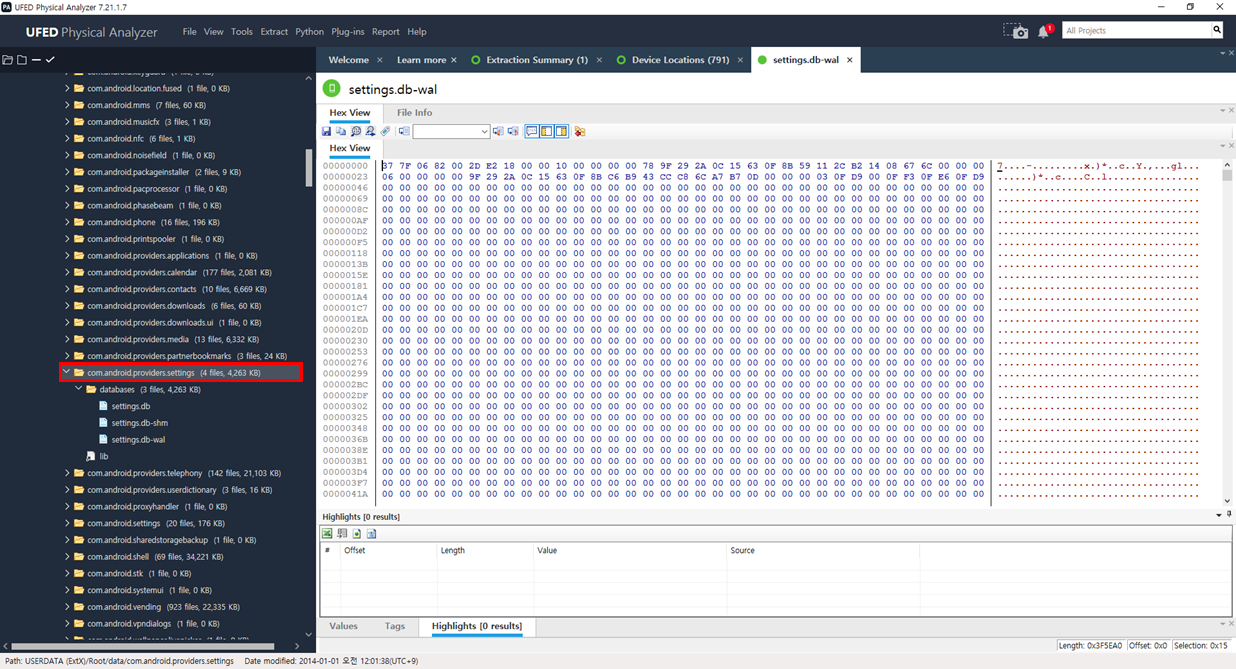Image resolution: width=1236 pixels, height=669 pixels.
Task: Open the Plug-ins menu
Action: pyautogui.click(x=348, y=32)
